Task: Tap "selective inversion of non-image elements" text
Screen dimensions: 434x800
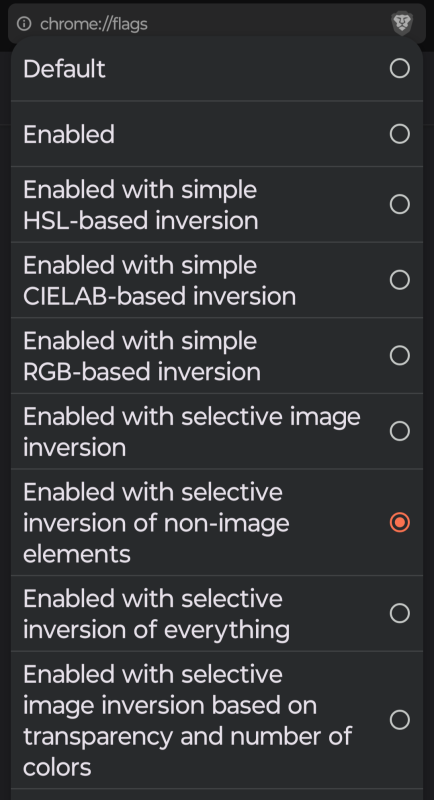Action: (x=156, y=523)
